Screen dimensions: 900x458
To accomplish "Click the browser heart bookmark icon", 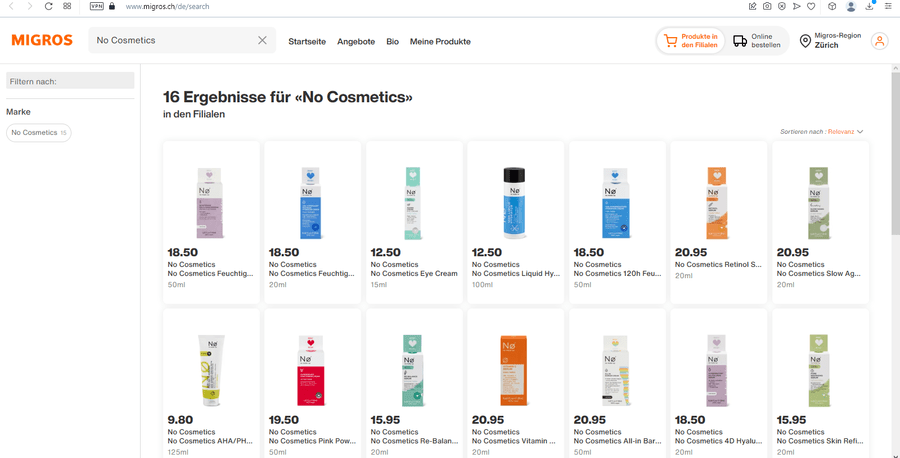I will coord(811,6).
